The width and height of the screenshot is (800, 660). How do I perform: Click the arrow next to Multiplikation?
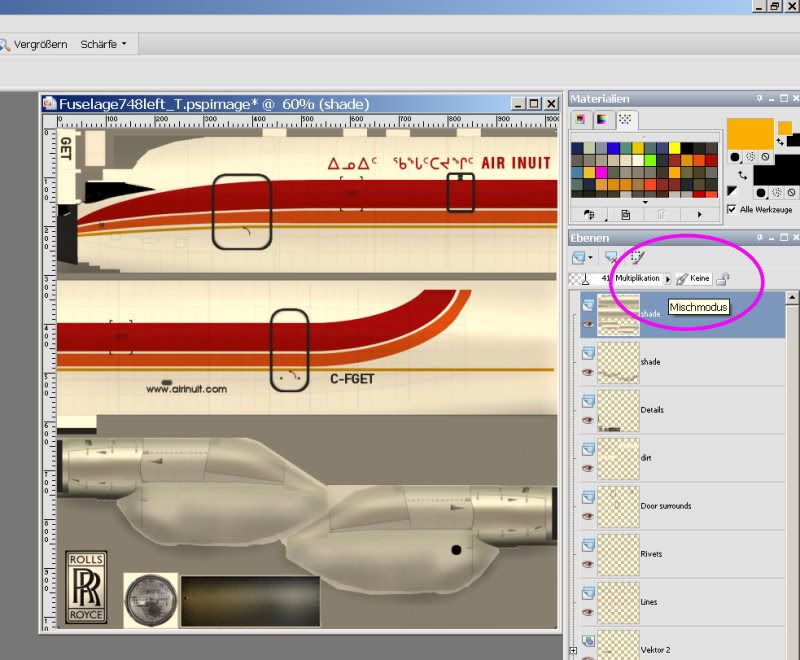tap(667, 279)
